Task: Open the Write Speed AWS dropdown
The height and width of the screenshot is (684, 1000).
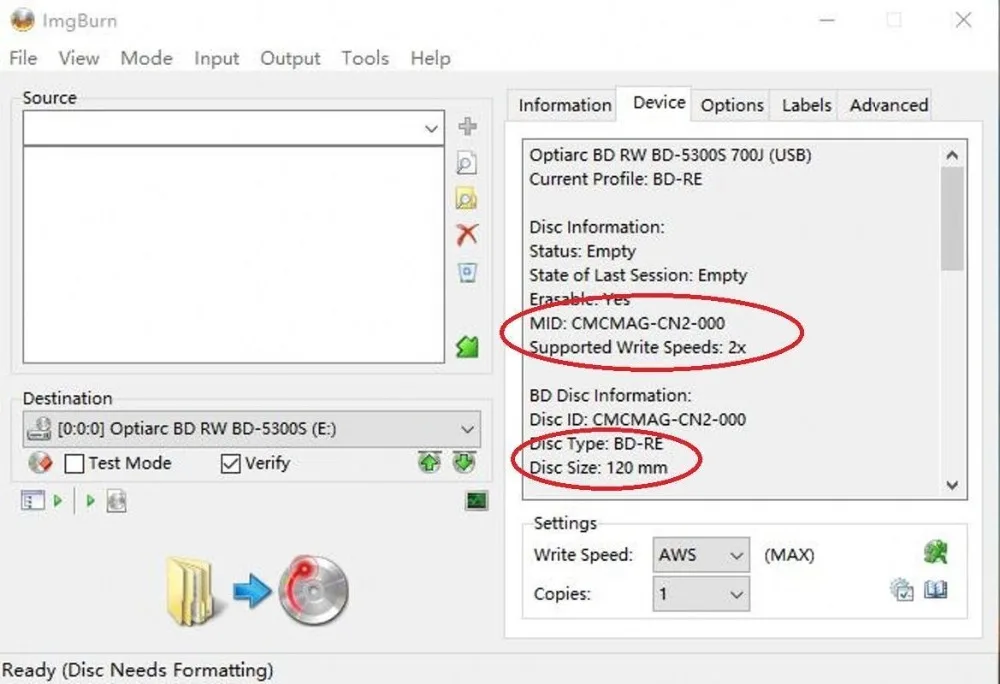Action: (736, 555)
